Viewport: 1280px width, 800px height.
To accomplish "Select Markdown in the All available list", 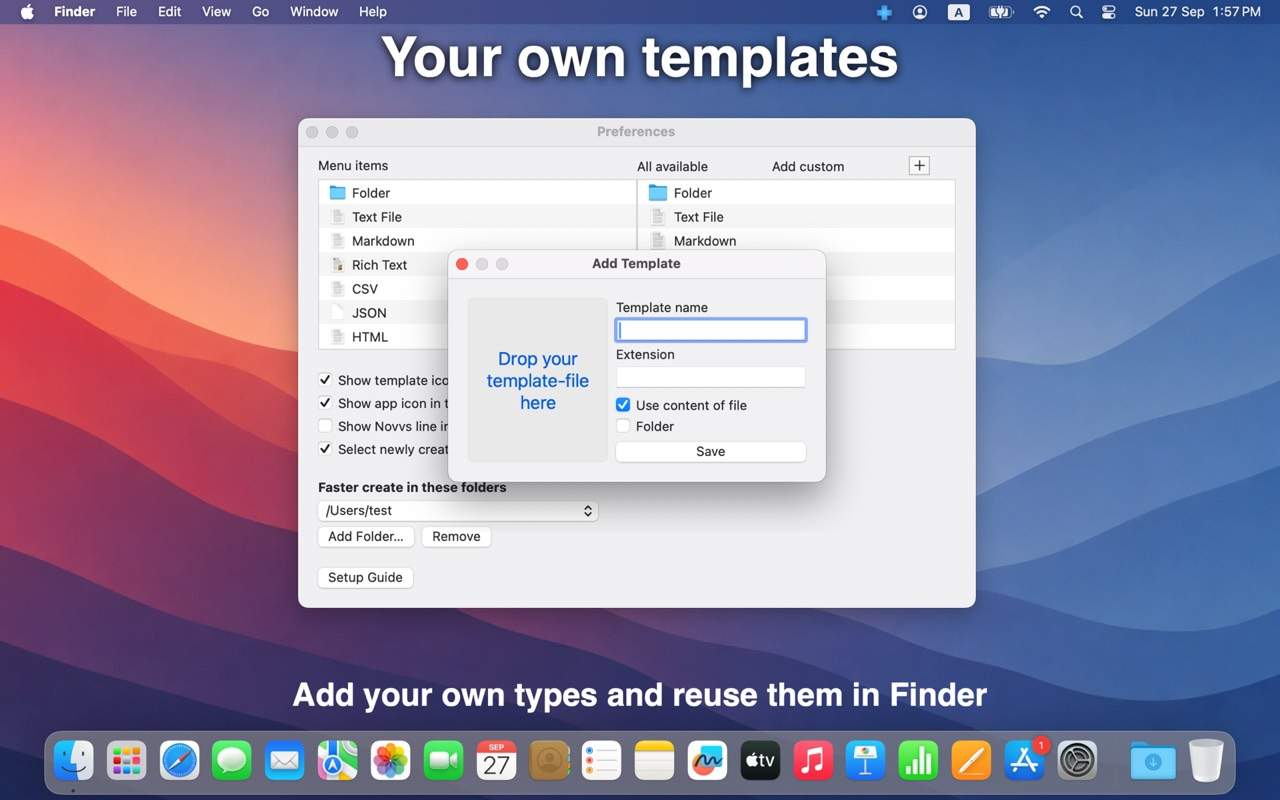I will (796, 241).
